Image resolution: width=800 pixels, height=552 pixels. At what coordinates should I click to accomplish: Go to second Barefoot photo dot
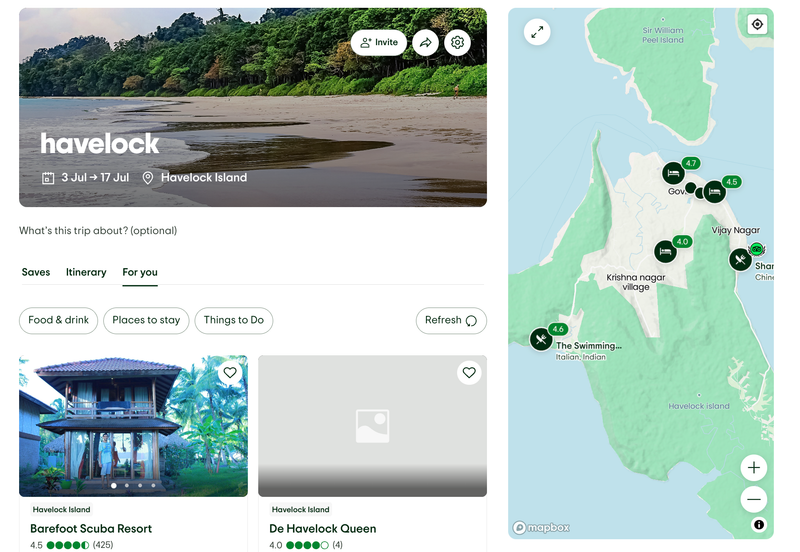pyautogui.click(x=127, y=486)
